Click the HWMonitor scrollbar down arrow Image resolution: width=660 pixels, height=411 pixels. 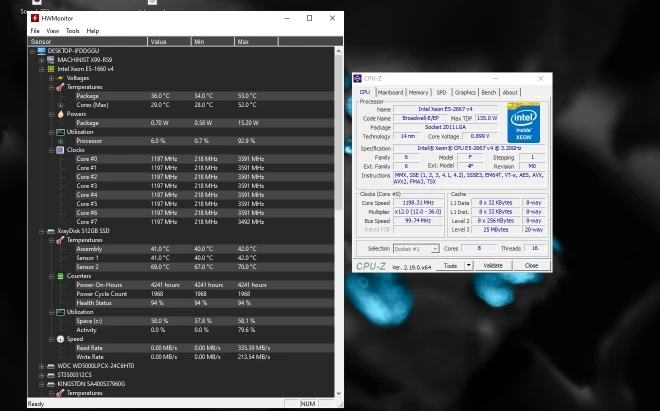coord(339,393)
